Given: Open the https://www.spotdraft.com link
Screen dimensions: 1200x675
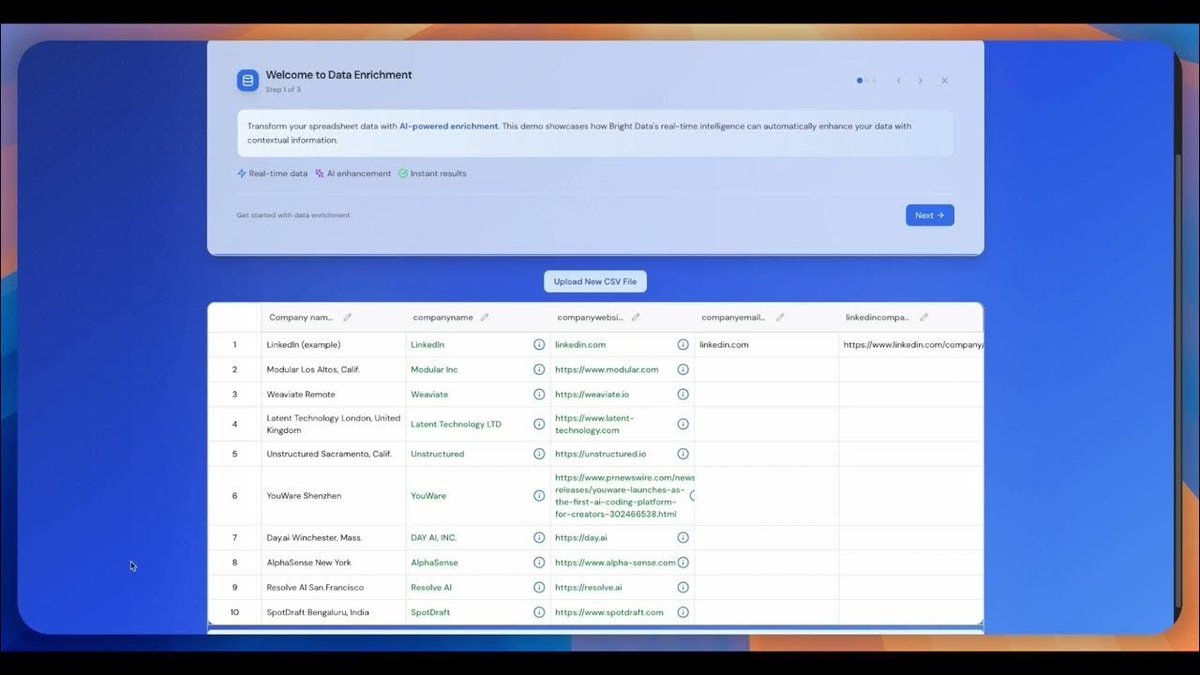Looking at the screenshot, I should (609, 612).
